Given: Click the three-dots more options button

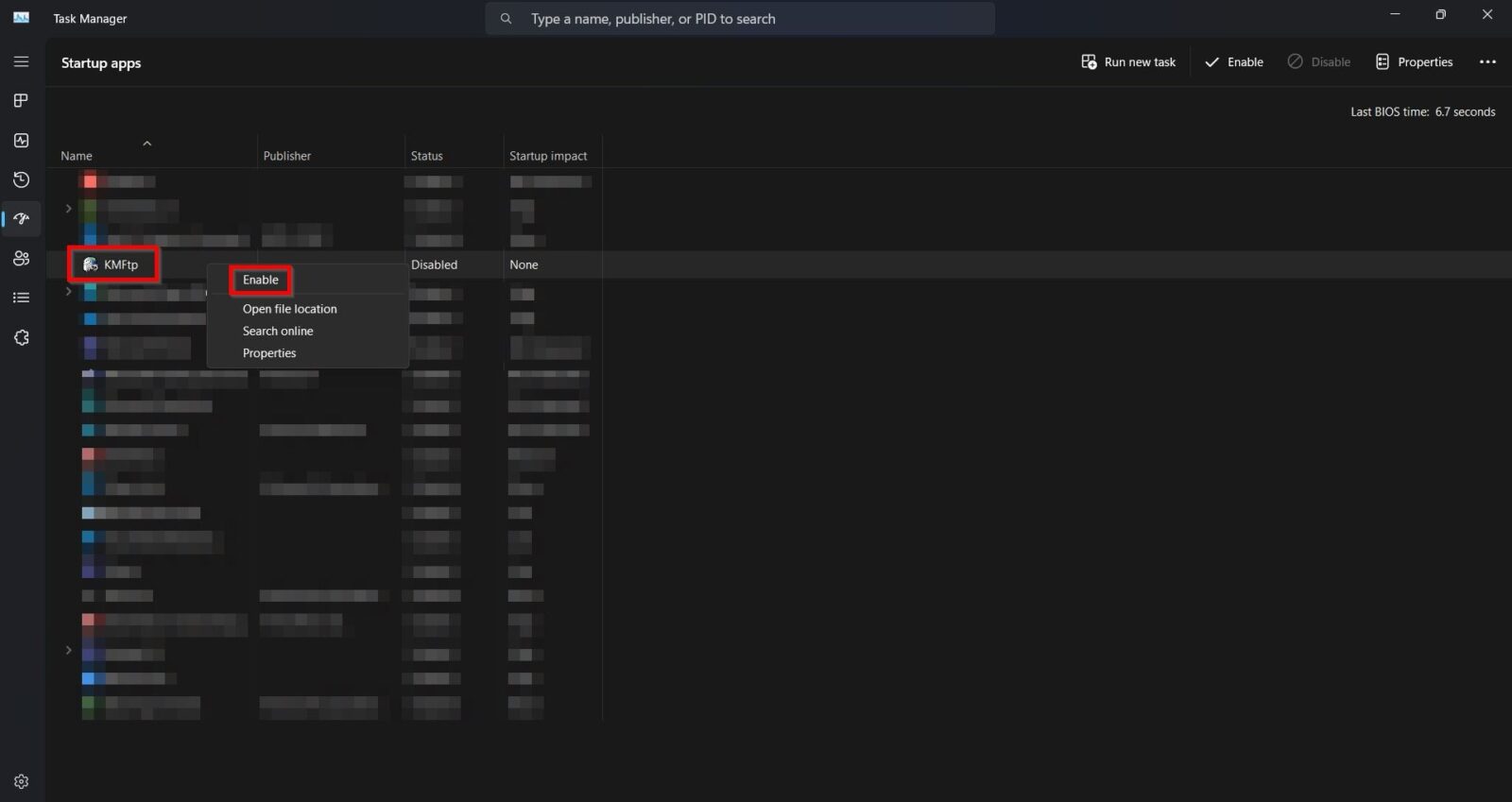Looking at the screenshot, I should pyautogui.click(x=1487, y=62).
